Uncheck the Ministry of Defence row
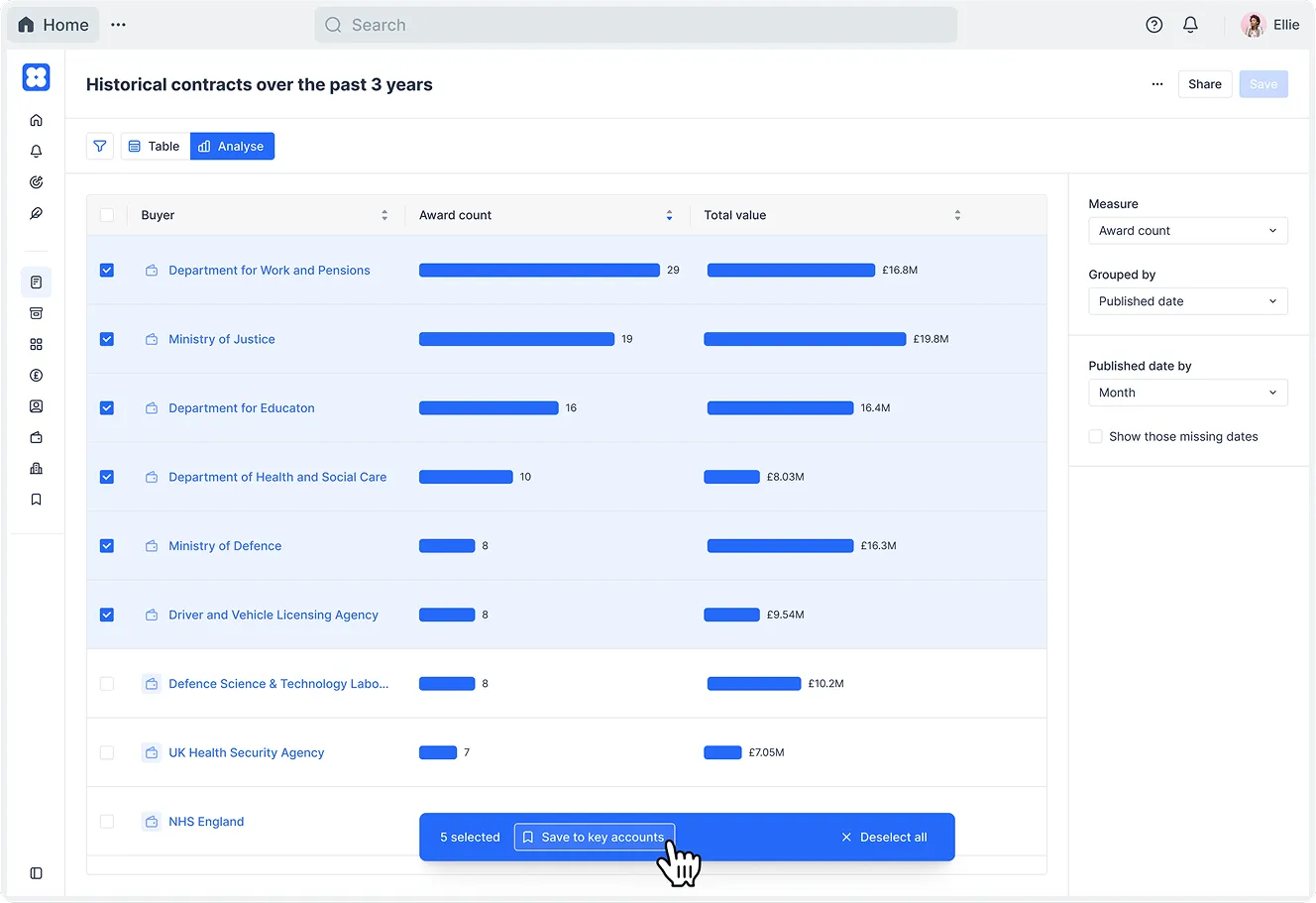Viewport: 1316px width, 903px height. [x=107, y=546]
